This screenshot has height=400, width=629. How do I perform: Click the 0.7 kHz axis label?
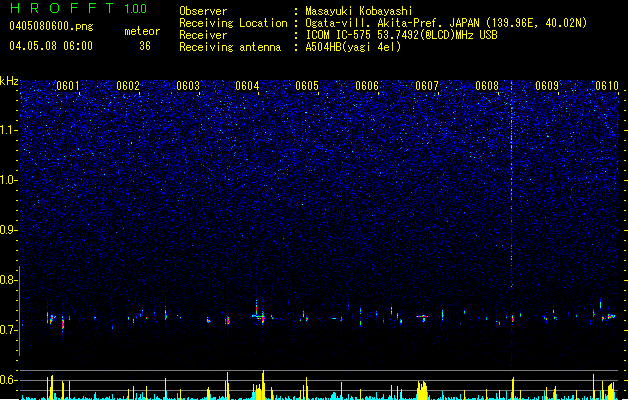pos(8,330)
